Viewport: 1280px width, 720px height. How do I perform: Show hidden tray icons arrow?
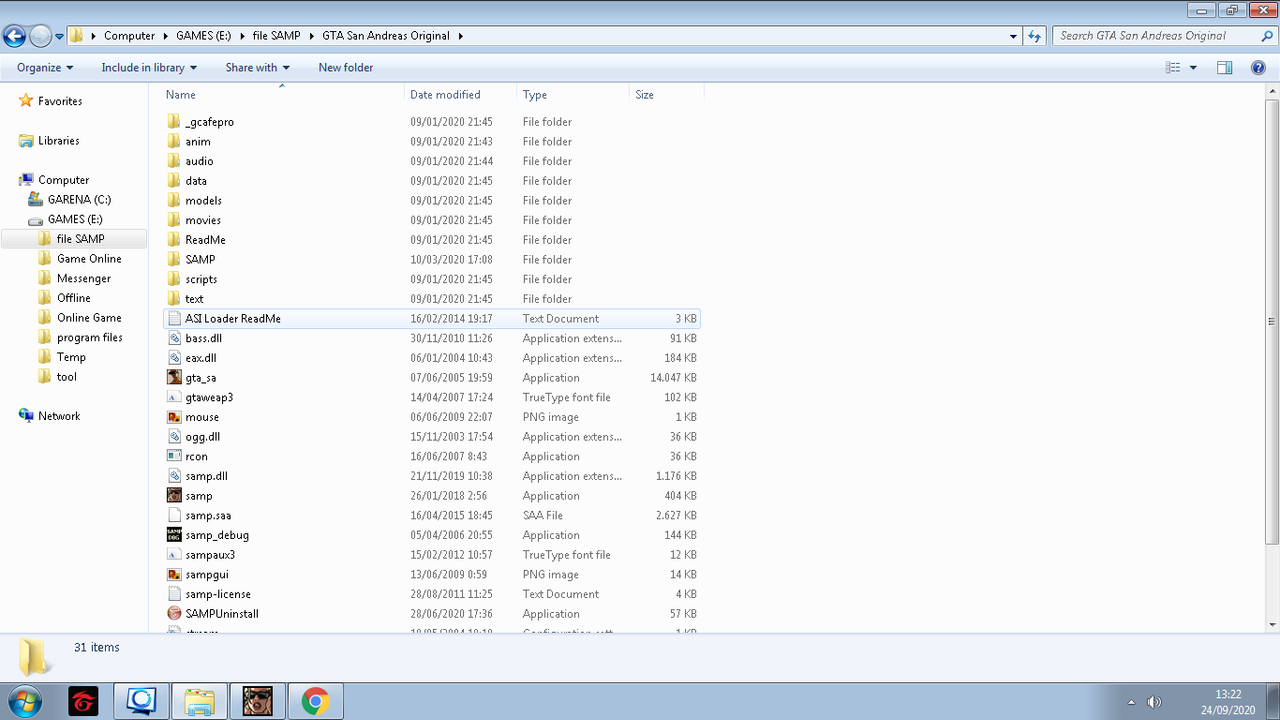pos(1131,702)
